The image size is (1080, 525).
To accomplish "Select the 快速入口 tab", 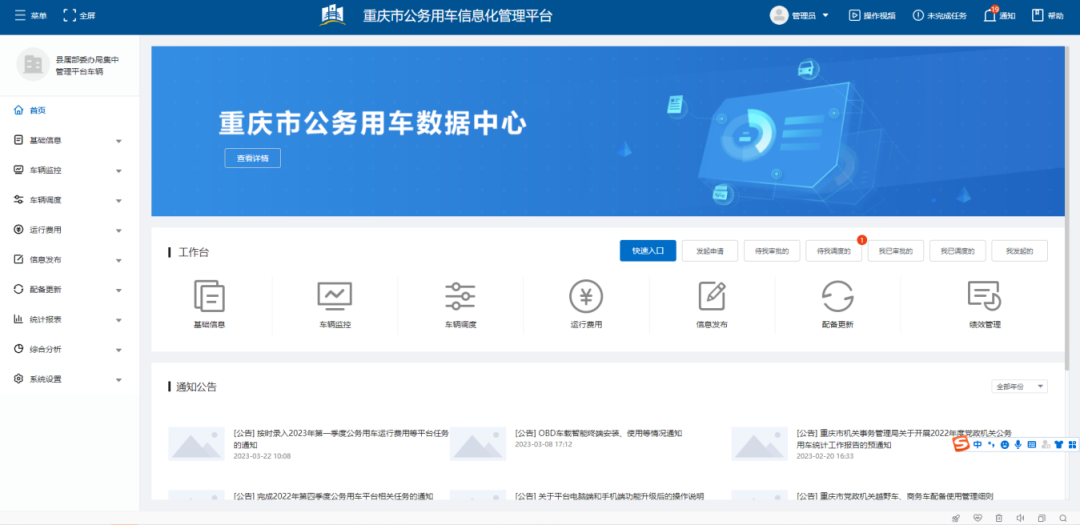I will tap(647, 251).
